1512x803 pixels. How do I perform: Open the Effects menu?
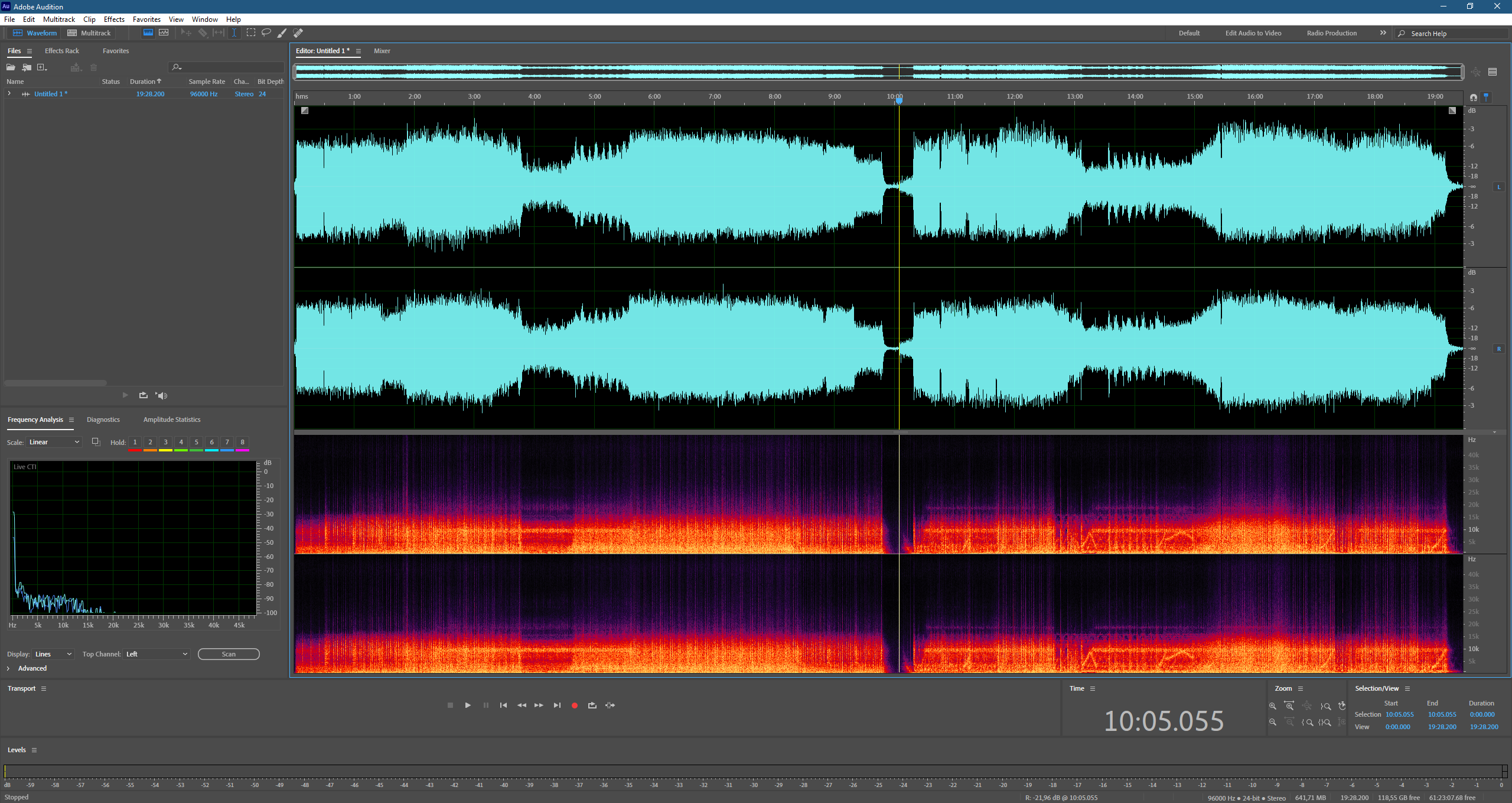(114, 19)
